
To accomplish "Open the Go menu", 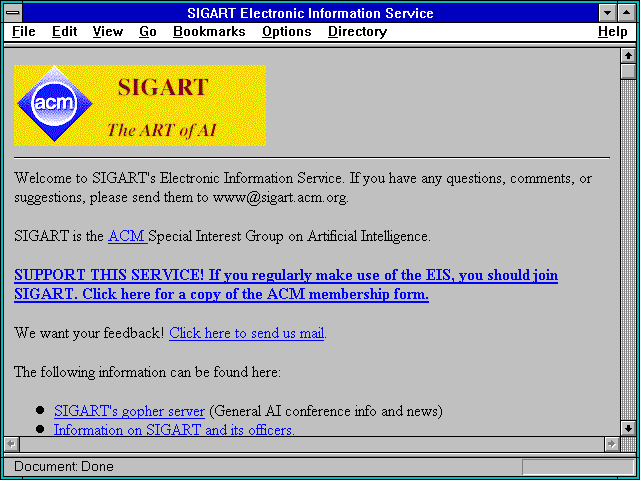I will click(147, 32).
